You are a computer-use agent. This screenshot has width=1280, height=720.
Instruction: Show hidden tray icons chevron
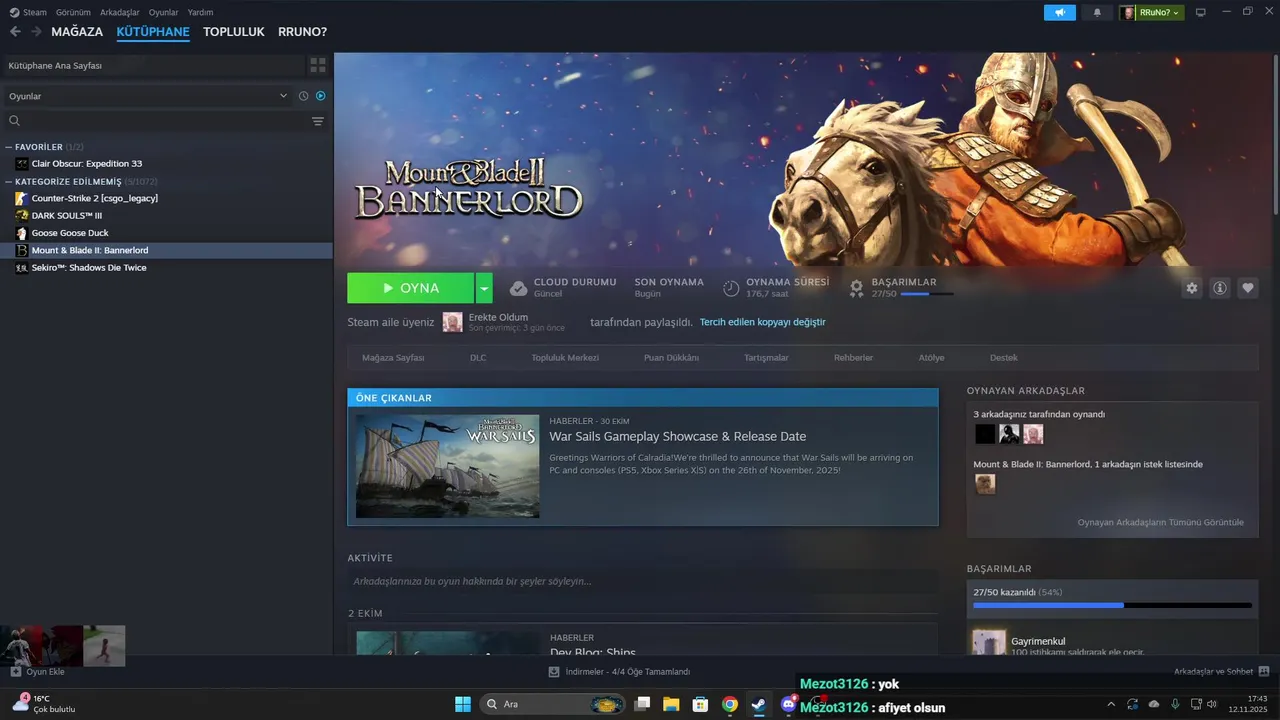[x=1110, y=704]
